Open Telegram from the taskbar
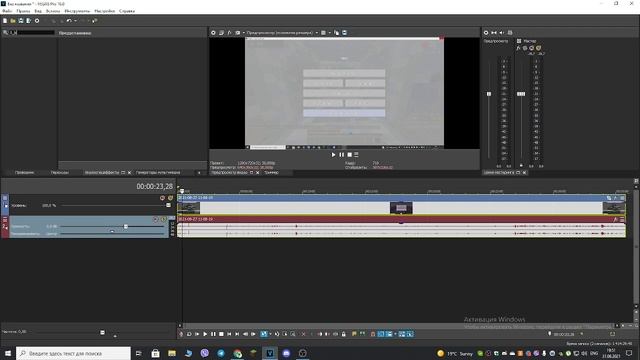 [x=221, y=353]
